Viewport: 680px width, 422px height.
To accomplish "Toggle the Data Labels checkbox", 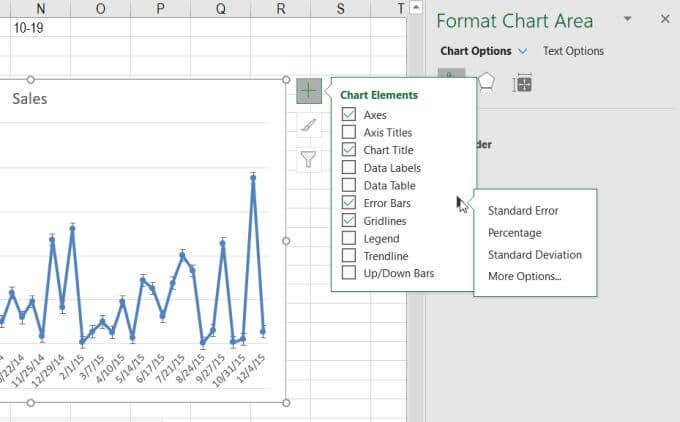I will 349,168.
